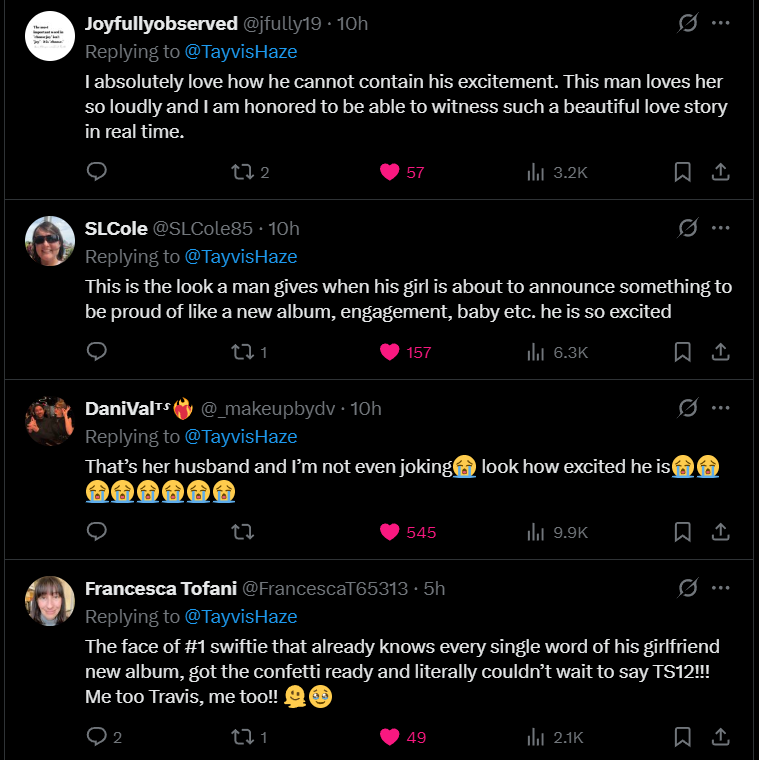Viewport: 759px width, 760px height.
Task: Bookmark DaniVal's tweet
Action: (682, 532)
